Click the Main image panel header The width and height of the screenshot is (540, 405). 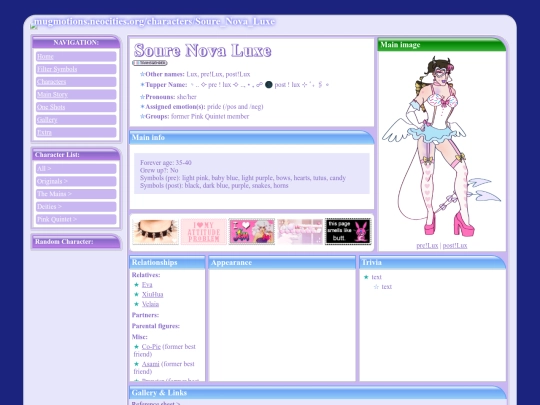[x=442, y=45]
